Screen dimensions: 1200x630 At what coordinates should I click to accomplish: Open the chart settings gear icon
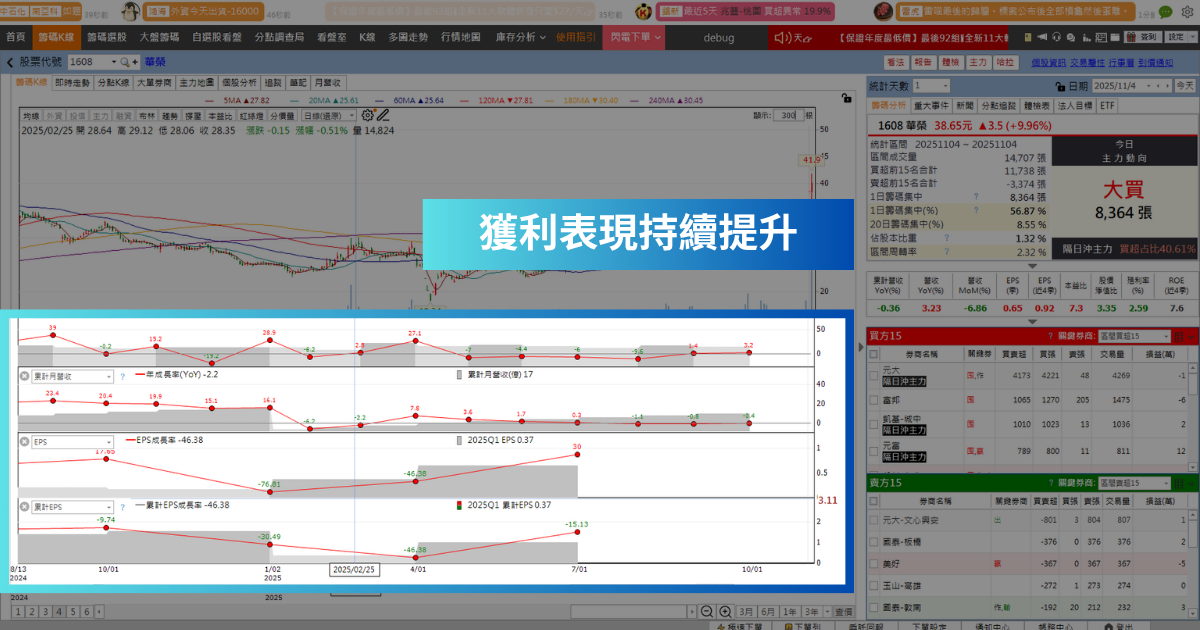coord(367,115)
